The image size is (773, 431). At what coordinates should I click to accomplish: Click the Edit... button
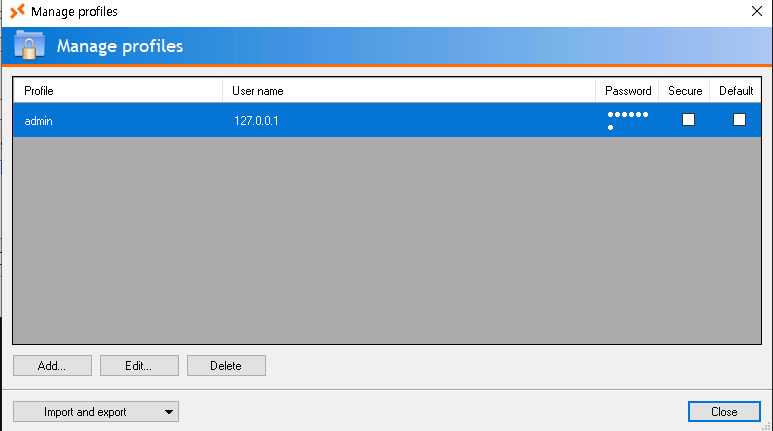(x=139, y=366)
